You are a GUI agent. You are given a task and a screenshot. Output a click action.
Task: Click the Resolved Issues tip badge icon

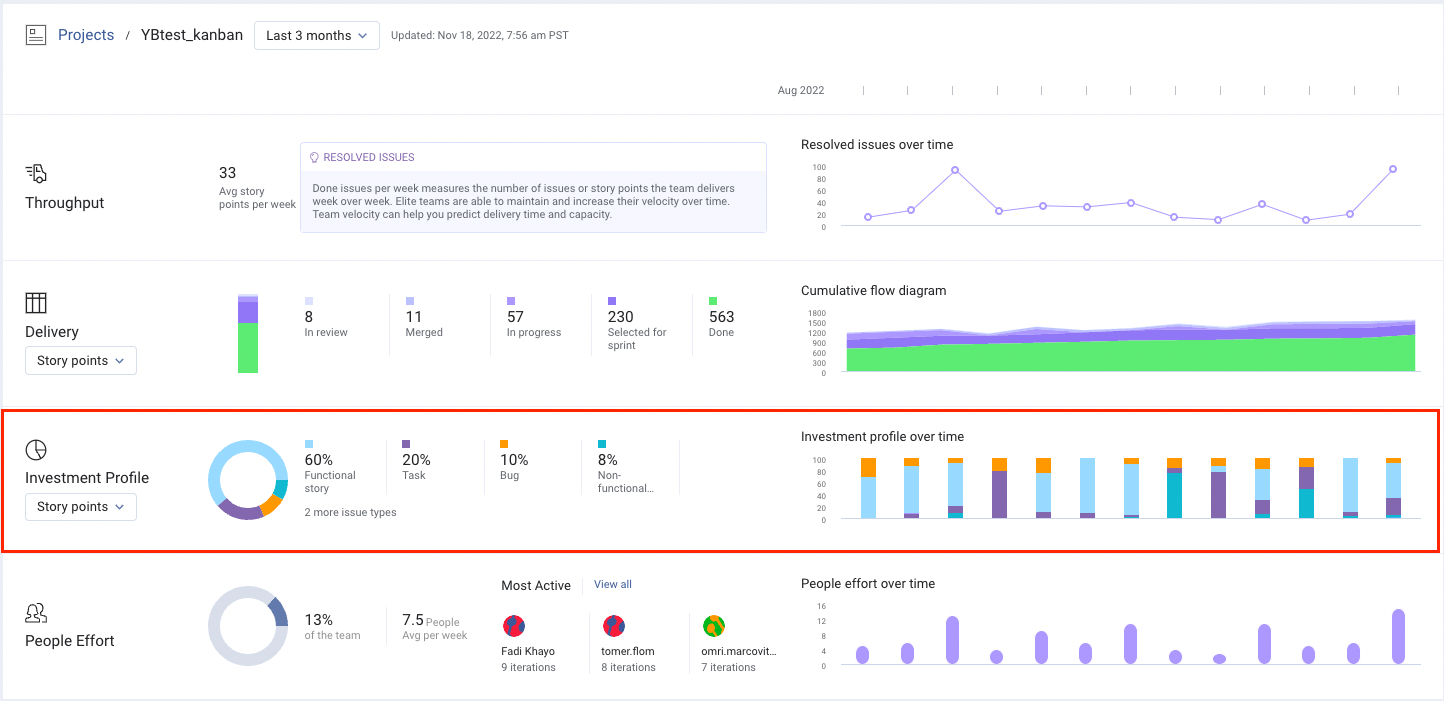[315, 156]
